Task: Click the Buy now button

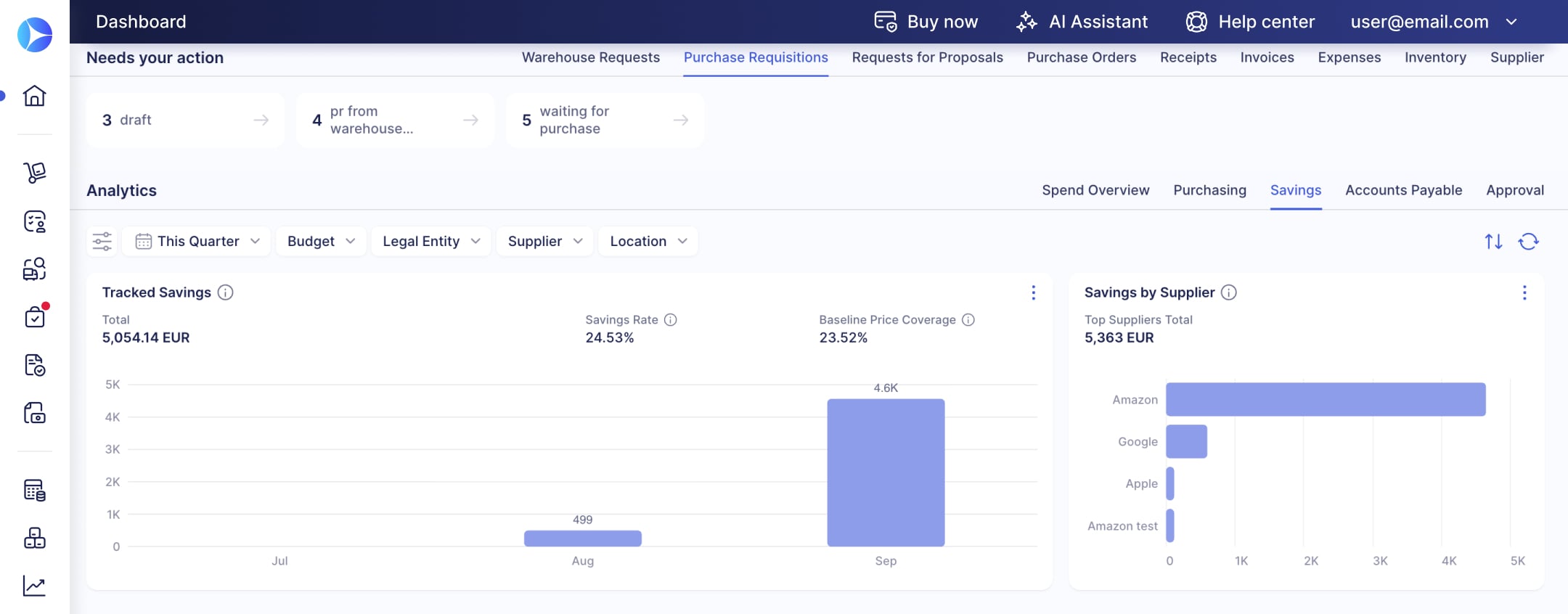Action: [926, 22]
